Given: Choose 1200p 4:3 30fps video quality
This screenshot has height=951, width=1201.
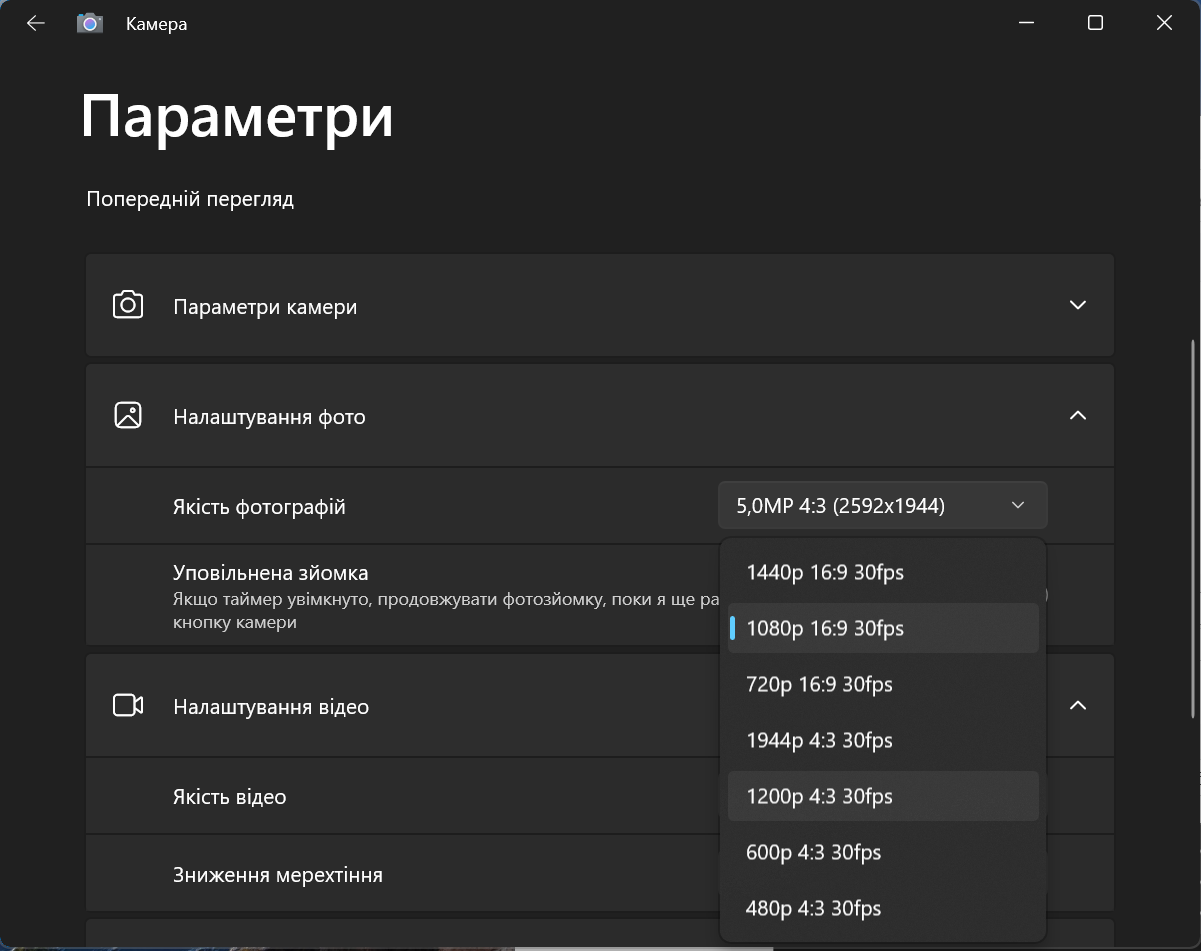Looking at the screenshot, I should (883, 797).
